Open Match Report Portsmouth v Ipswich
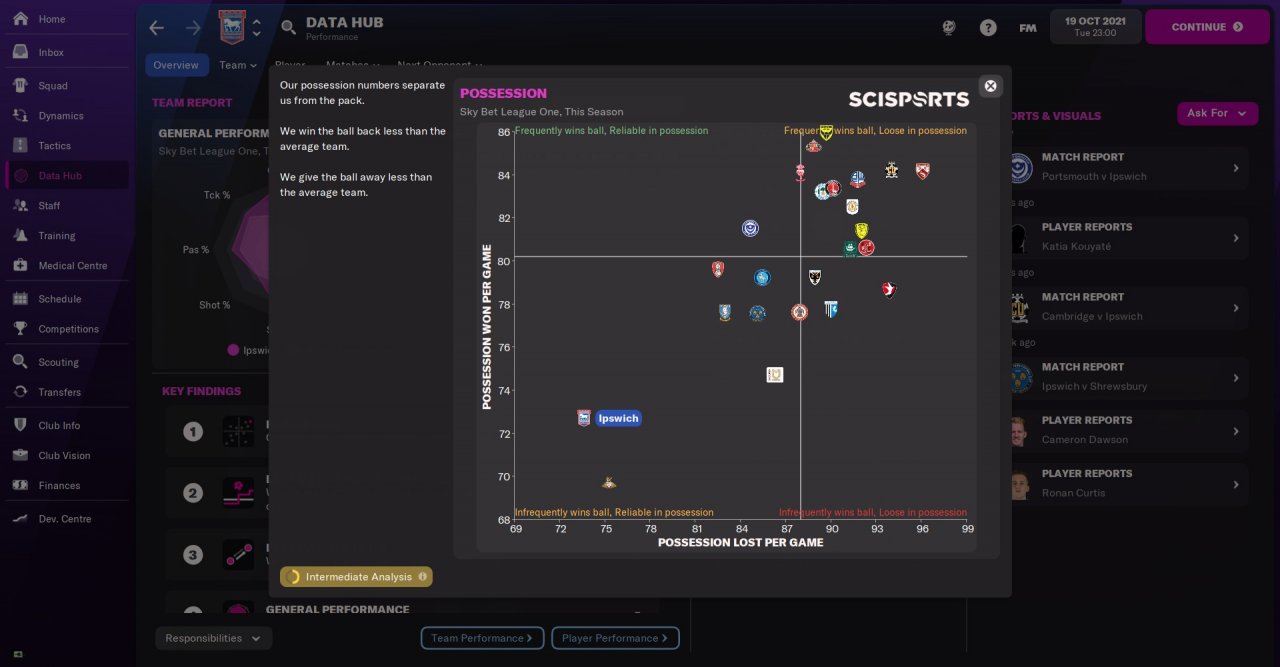This screenshot has height=667, width=1280. (1127, 167)
